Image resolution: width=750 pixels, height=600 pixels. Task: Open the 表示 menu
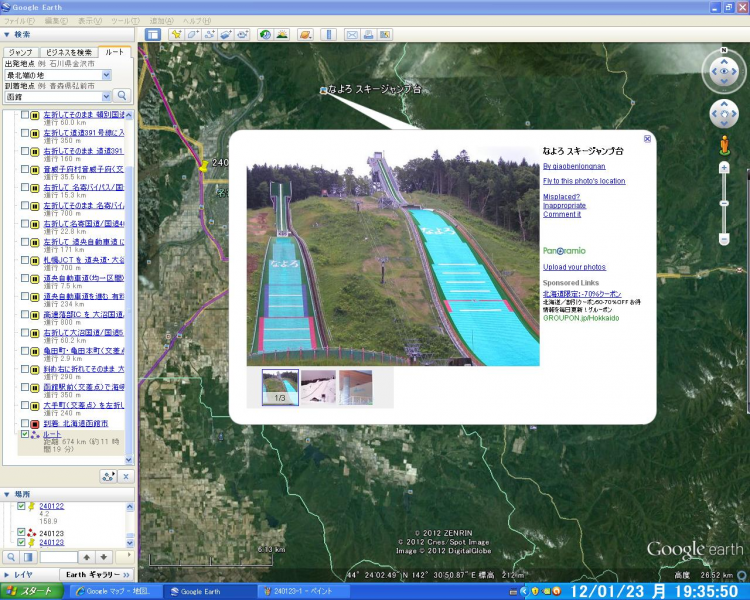(x=90, y=21)
